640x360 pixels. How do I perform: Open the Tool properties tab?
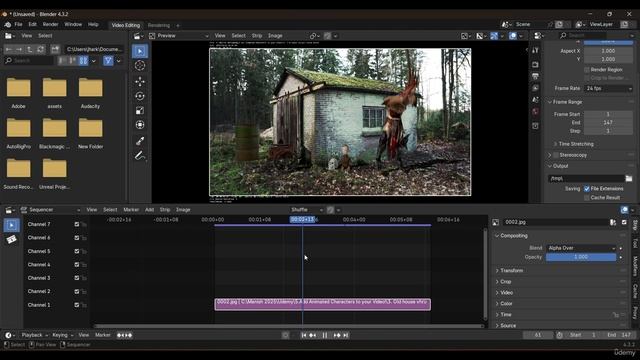[536, 50]
